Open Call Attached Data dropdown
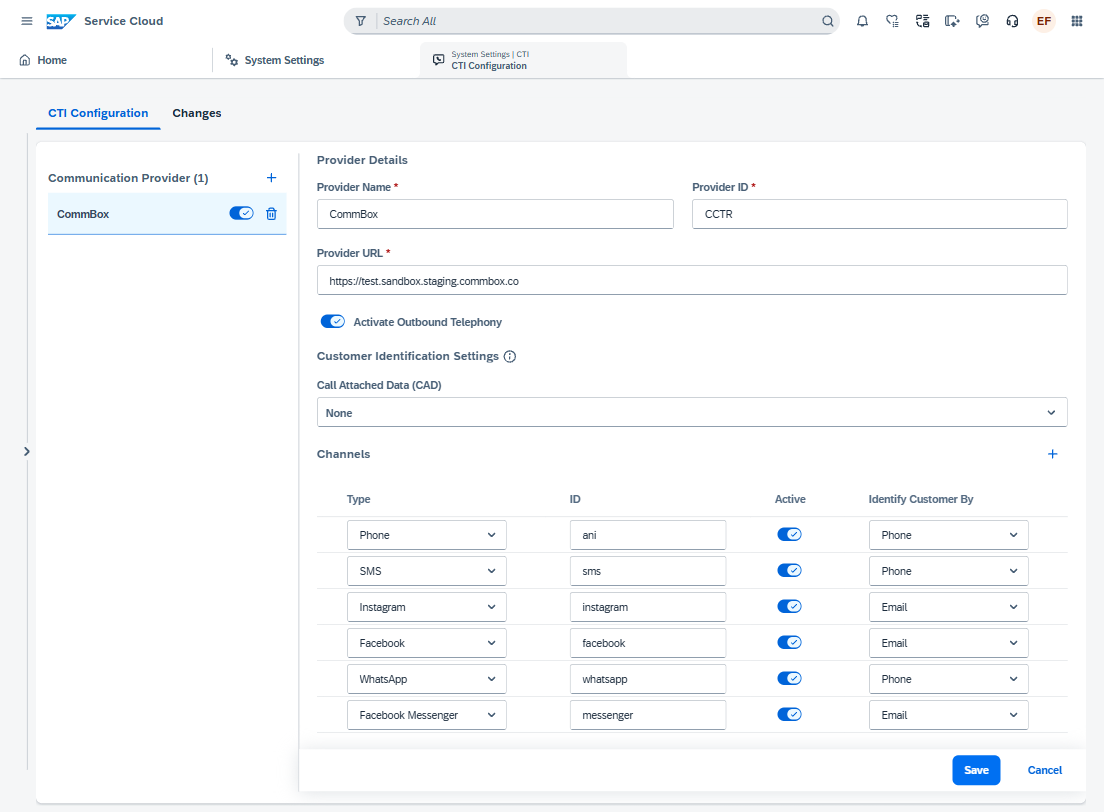1104x812 pixels. pyautogui.click(x=692, y=413)
